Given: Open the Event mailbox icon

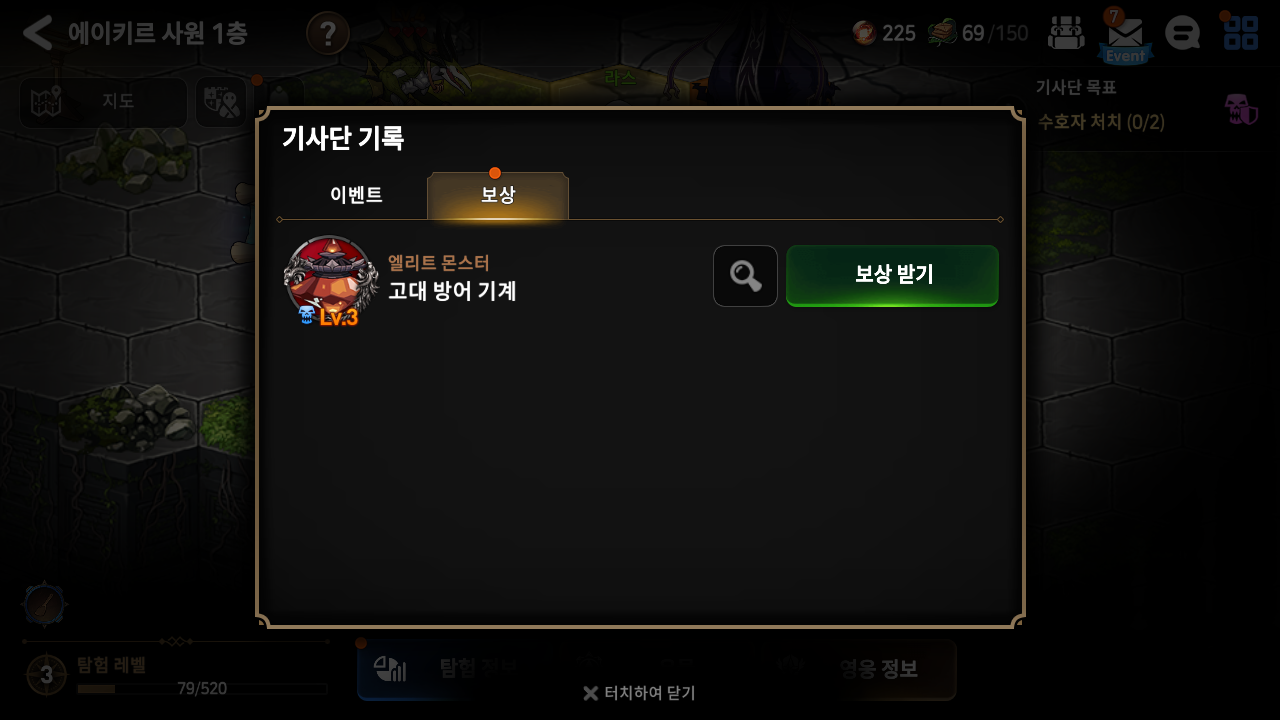Looking at the screenshot, I should (x=1125, y=35).
